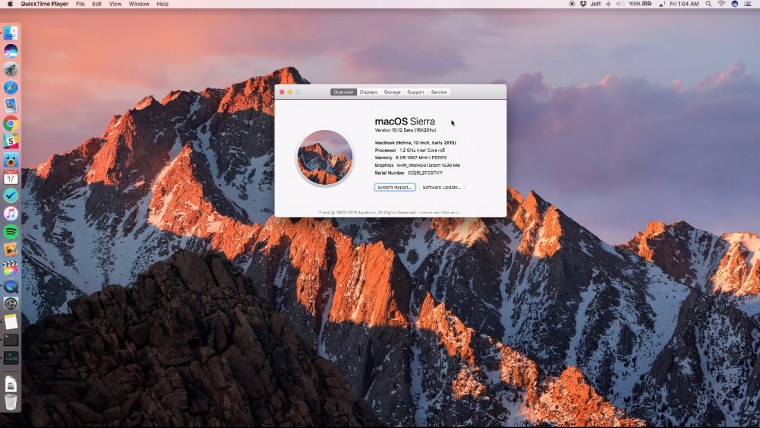Open the Edit menu
Screen dimensions: 760x428
click(97, 4)
